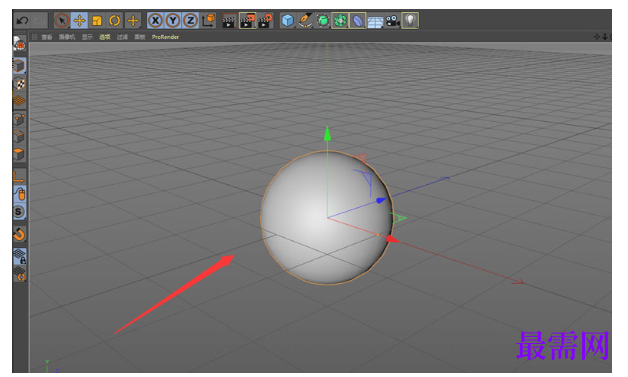Toggle Locked Workplane grid lock icon
The image size is (628, 377).
pos(20,256)
